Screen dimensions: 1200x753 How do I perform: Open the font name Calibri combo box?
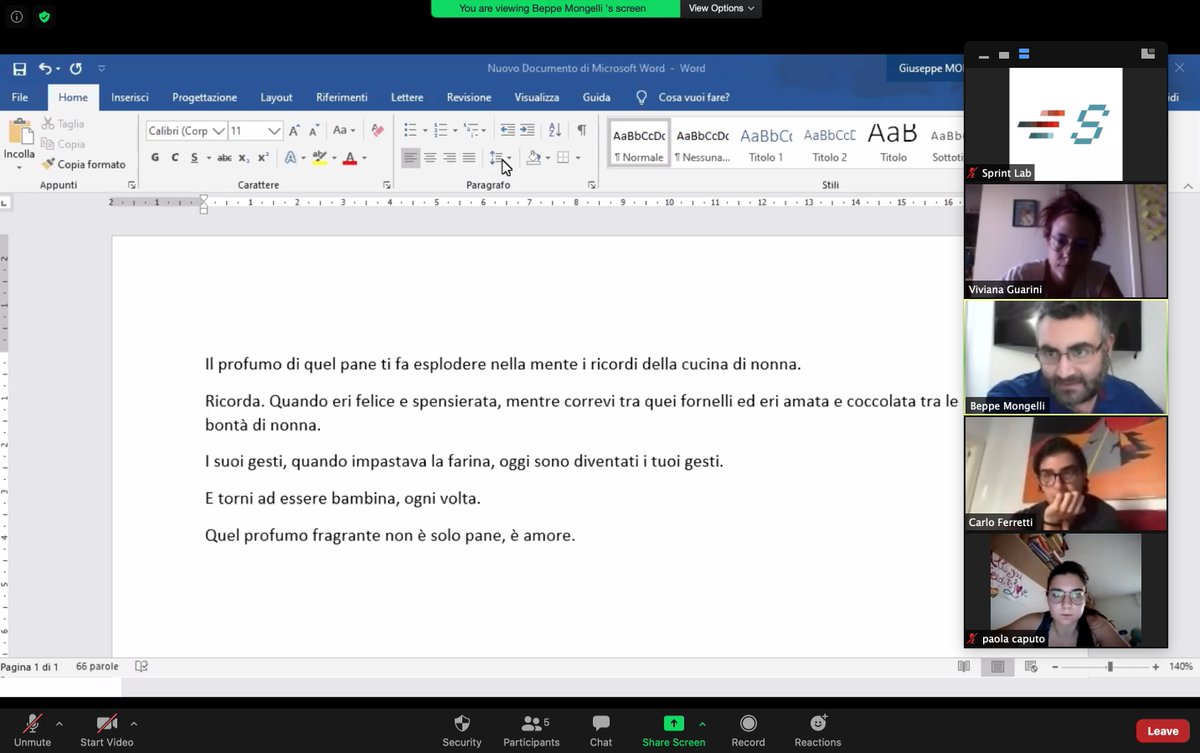(x=186, y=131)
